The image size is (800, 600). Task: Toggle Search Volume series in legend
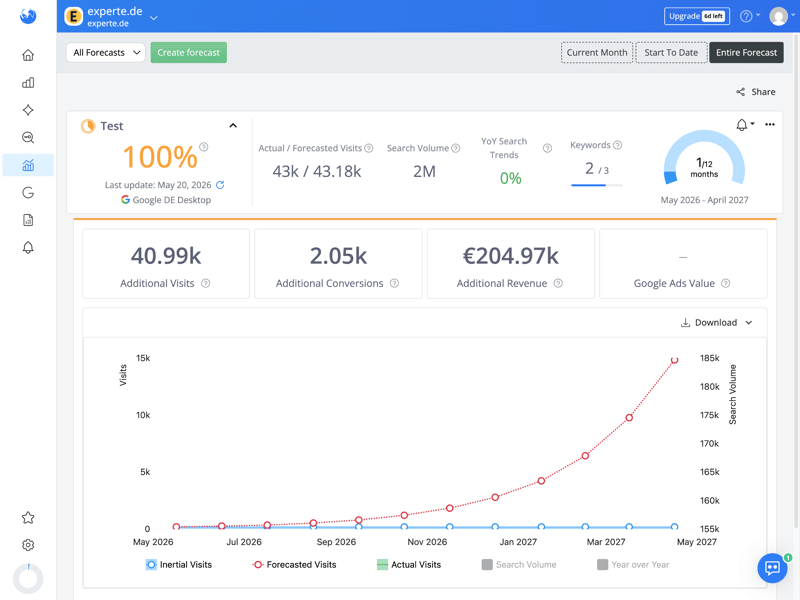pyautogui.click(x=519, y=564)
